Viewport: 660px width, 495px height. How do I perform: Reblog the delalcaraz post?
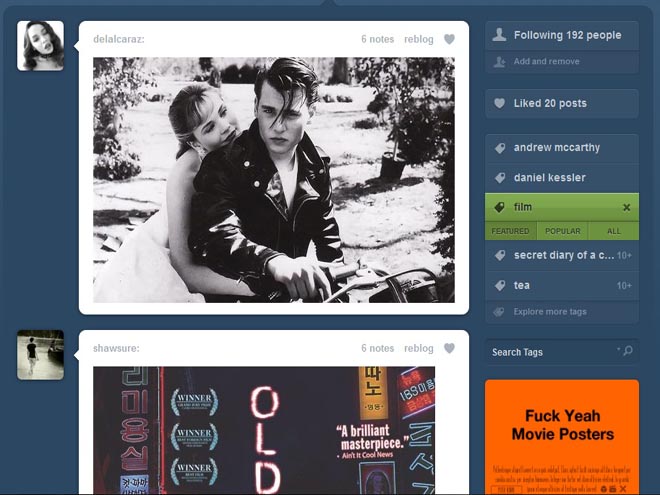pyautogui.click(x=419, y=40)
